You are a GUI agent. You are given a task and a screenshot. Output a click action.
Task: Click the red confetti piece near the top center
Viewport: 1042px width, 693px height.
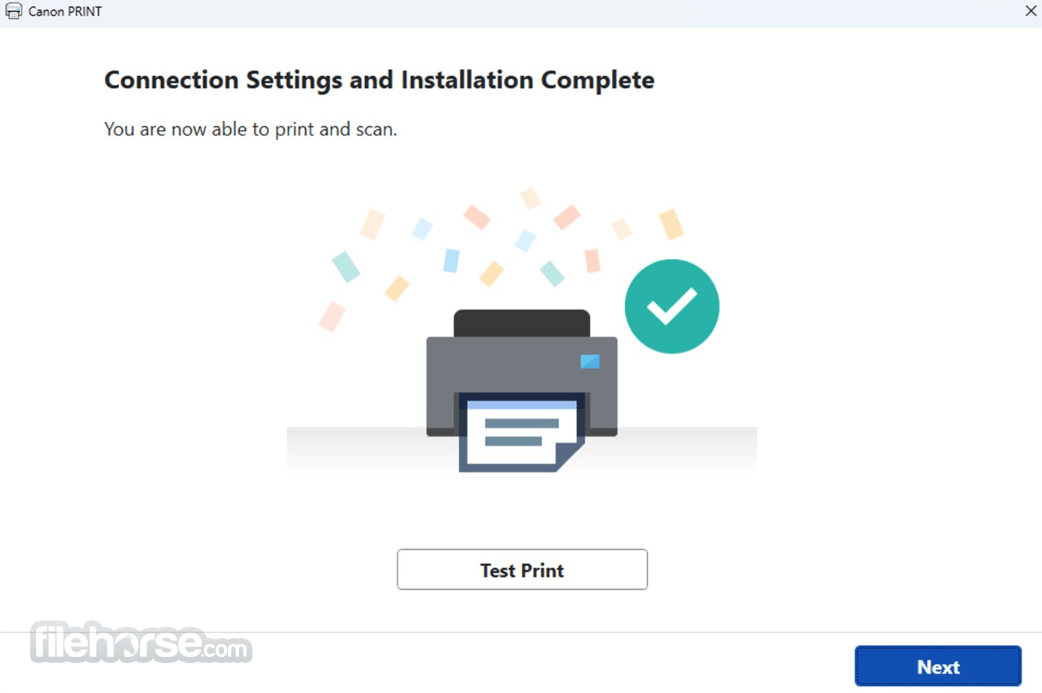pos(476,217)
